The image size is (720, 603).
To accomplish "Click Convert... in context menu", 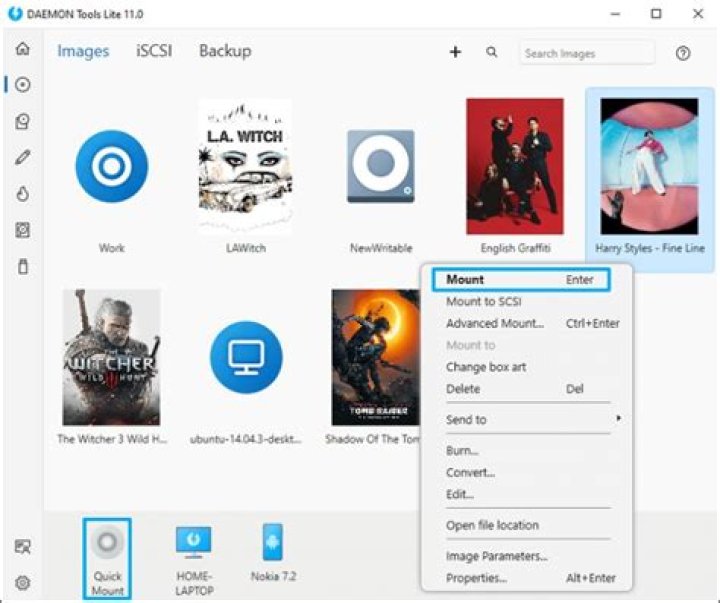I will point(470,472).
